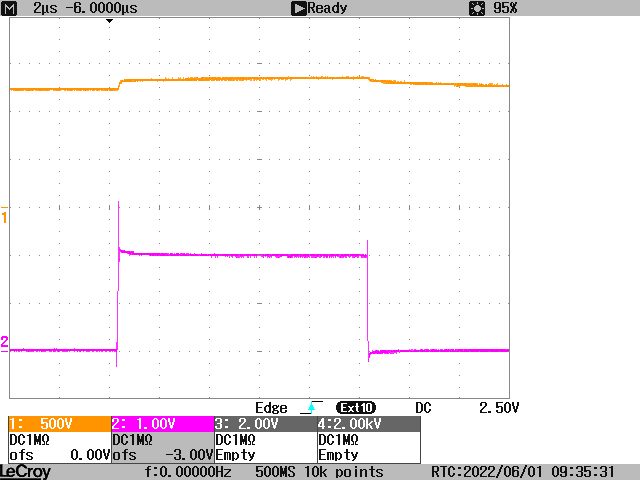Click the magenta channel 2 pulse top
The image size is (640, 480).
245,256
